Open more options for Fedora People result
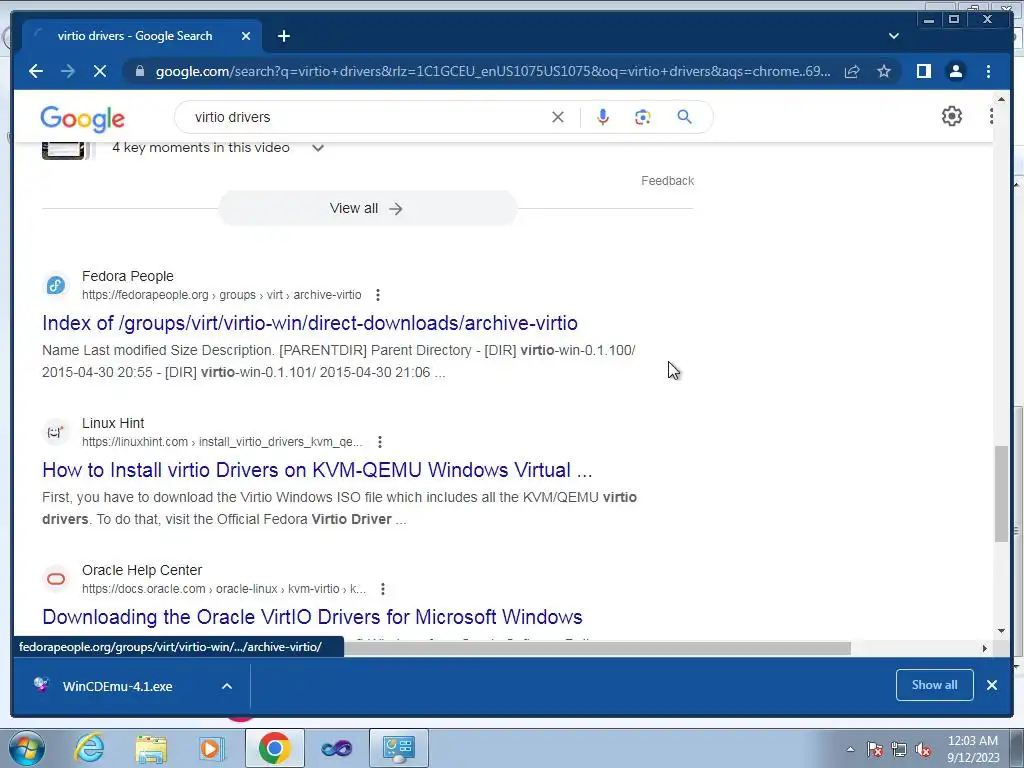 (x=377, y=295)
